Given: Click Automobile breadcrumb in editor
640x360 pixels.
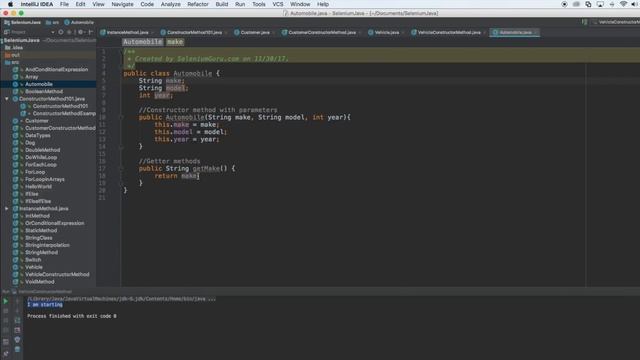Looking at the screenshot, I should click(x=142, y=42).
